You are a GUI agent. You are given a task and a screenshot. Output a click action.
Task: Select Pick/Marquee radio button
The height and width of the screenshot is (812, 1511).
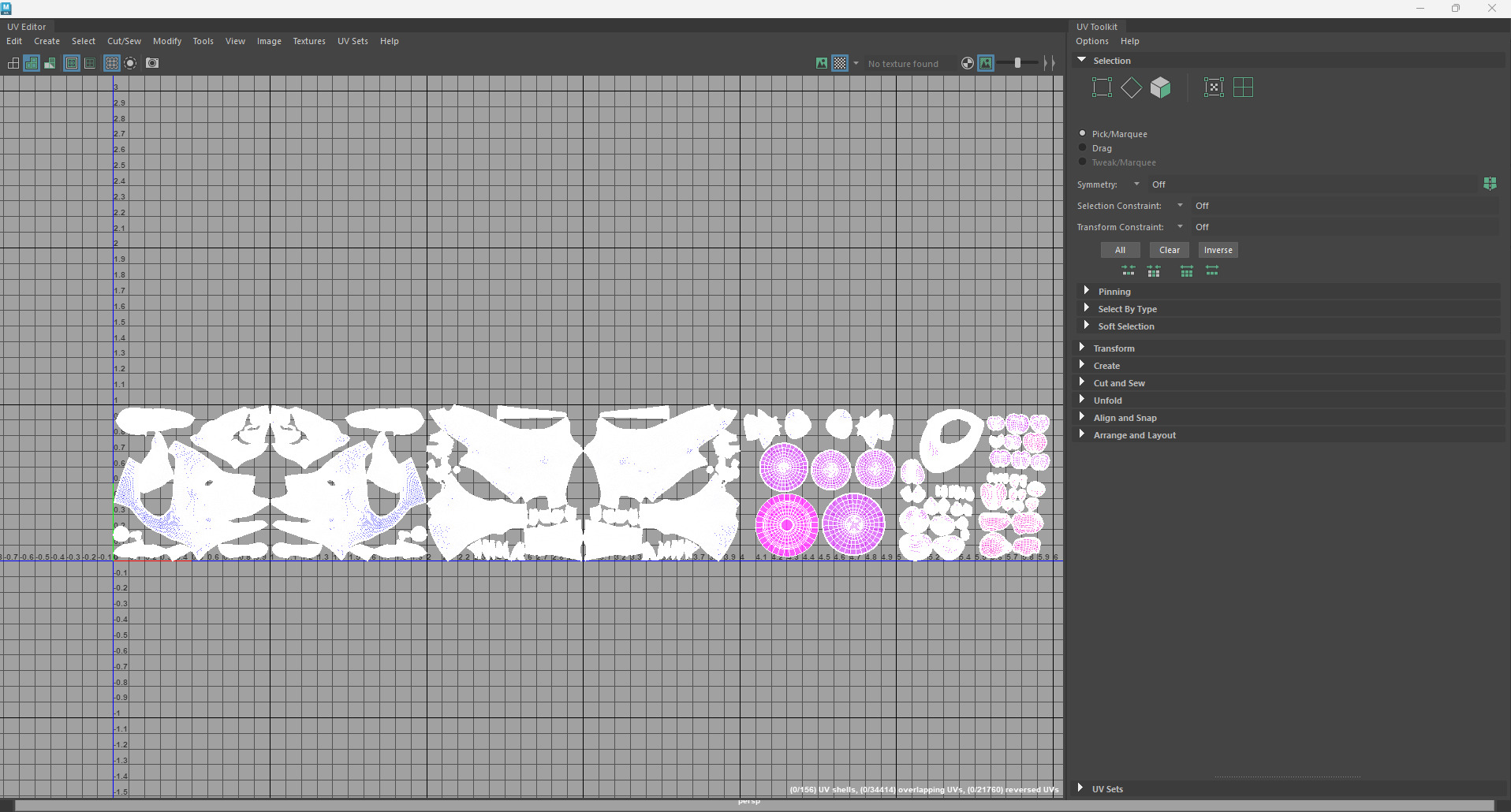(x=1083, y=133)
